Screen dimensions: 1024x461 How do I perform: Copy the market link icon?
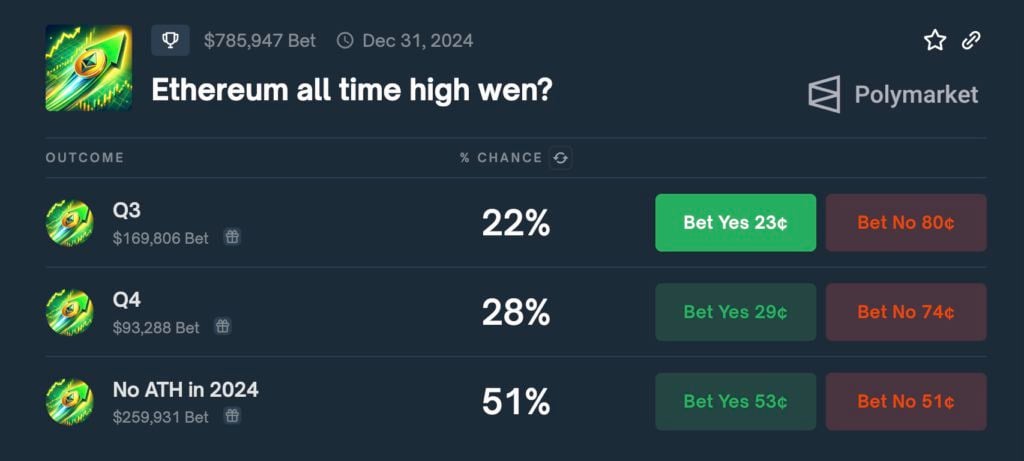(971, 40)
